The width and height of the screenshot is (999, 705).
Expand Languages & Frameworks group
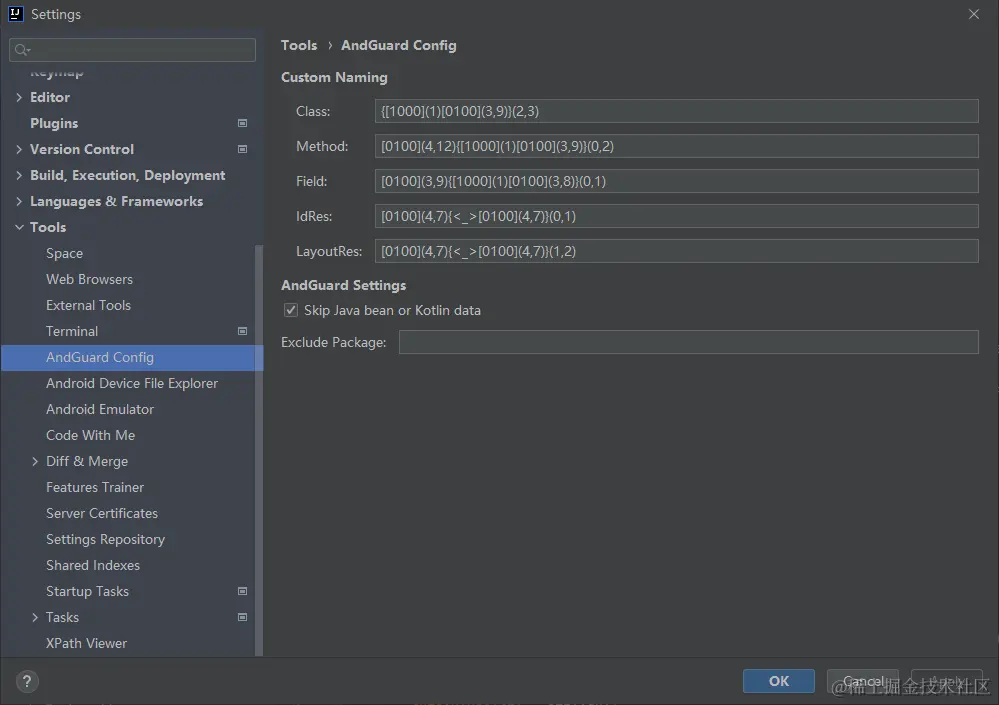(18, 201)
